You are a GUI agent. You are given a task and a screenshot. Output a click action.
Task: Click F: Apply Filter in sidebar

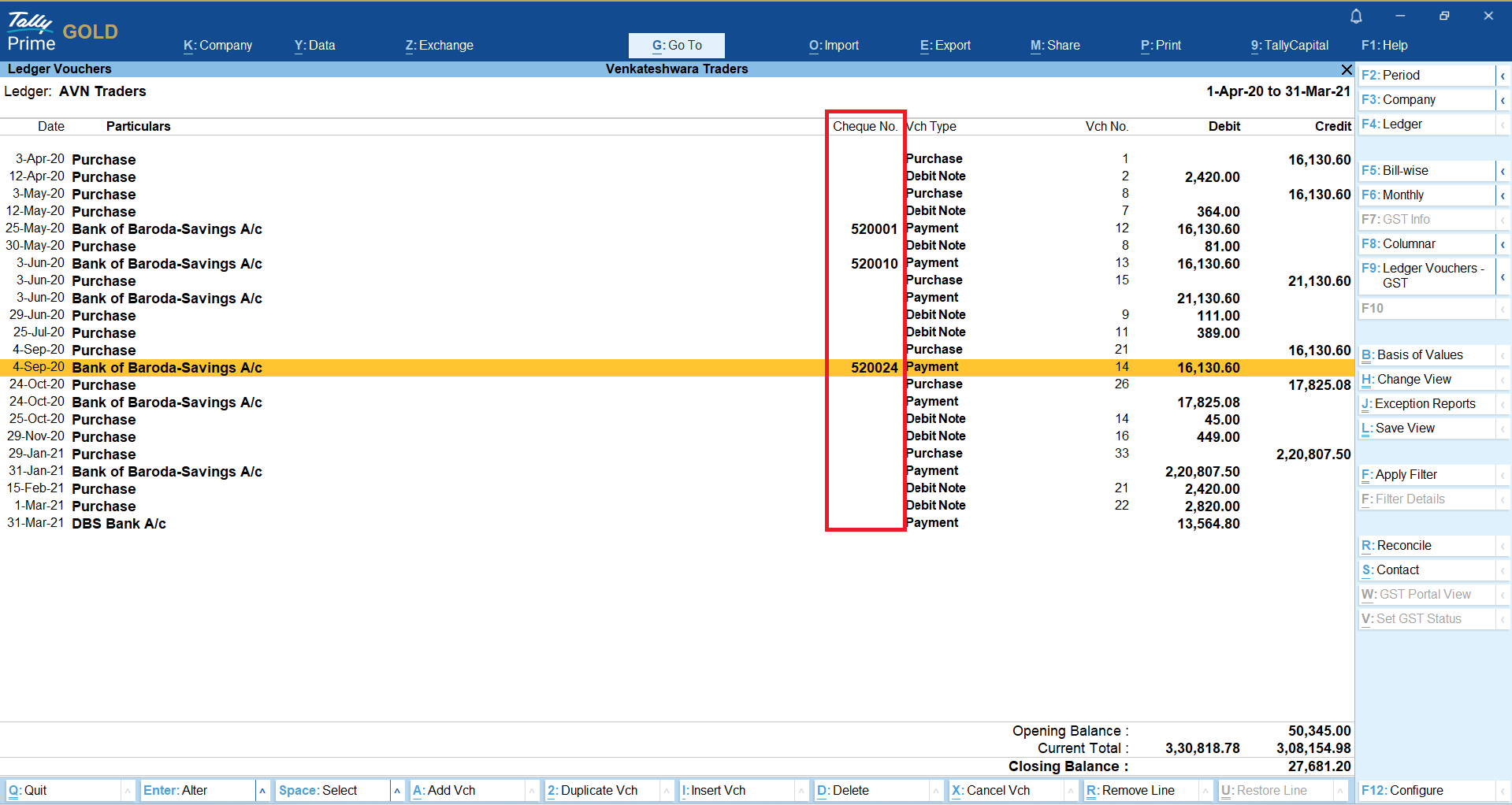pos(1426,475)
